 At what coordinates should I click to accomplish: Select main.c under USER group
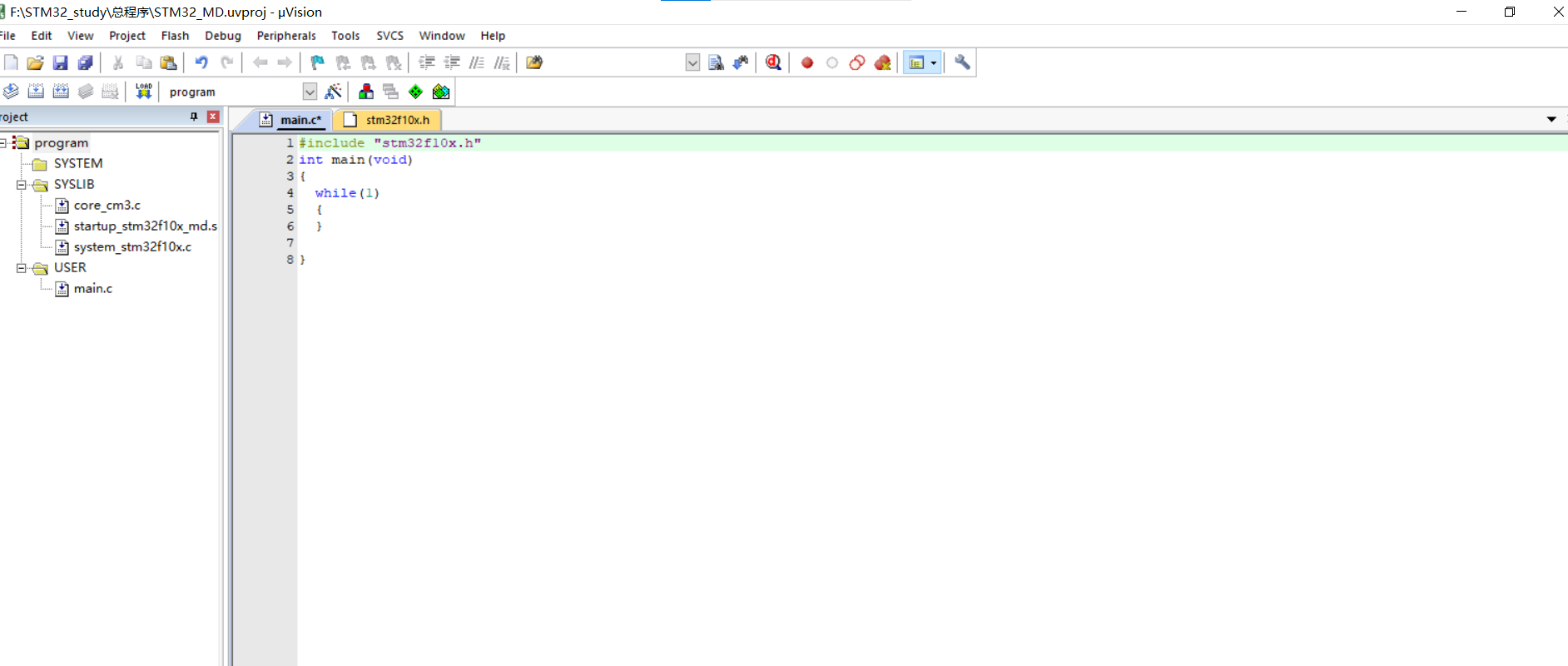pyautogui.click(x=92, y=288)
